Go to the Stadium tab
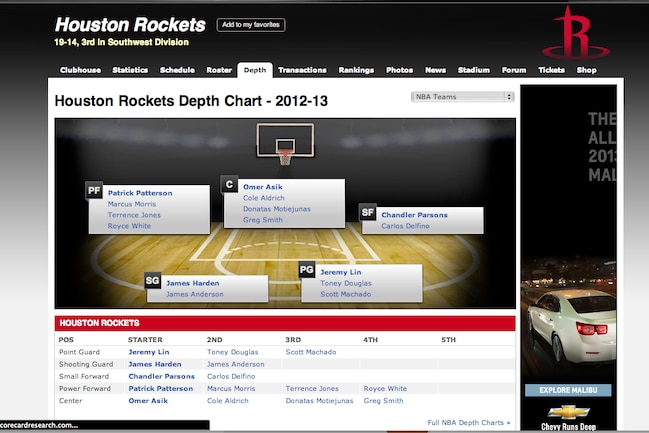Viewport: 649px width, 433px height. pyautogui.click(x=474, y=70)
